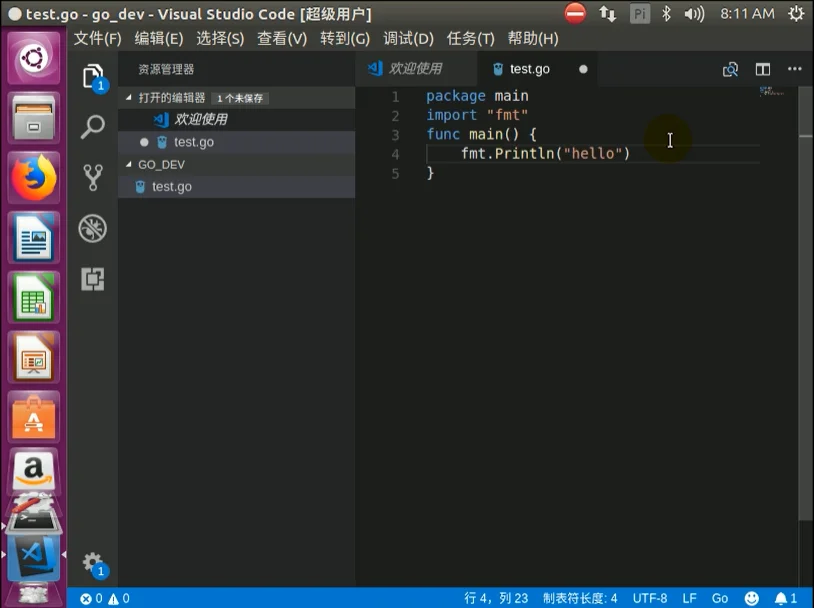Viewport: 814px width, 608px height.
Task: Click the unsaved dot on test.go tab
Action: pyautogui.click(x=583, y=69)
